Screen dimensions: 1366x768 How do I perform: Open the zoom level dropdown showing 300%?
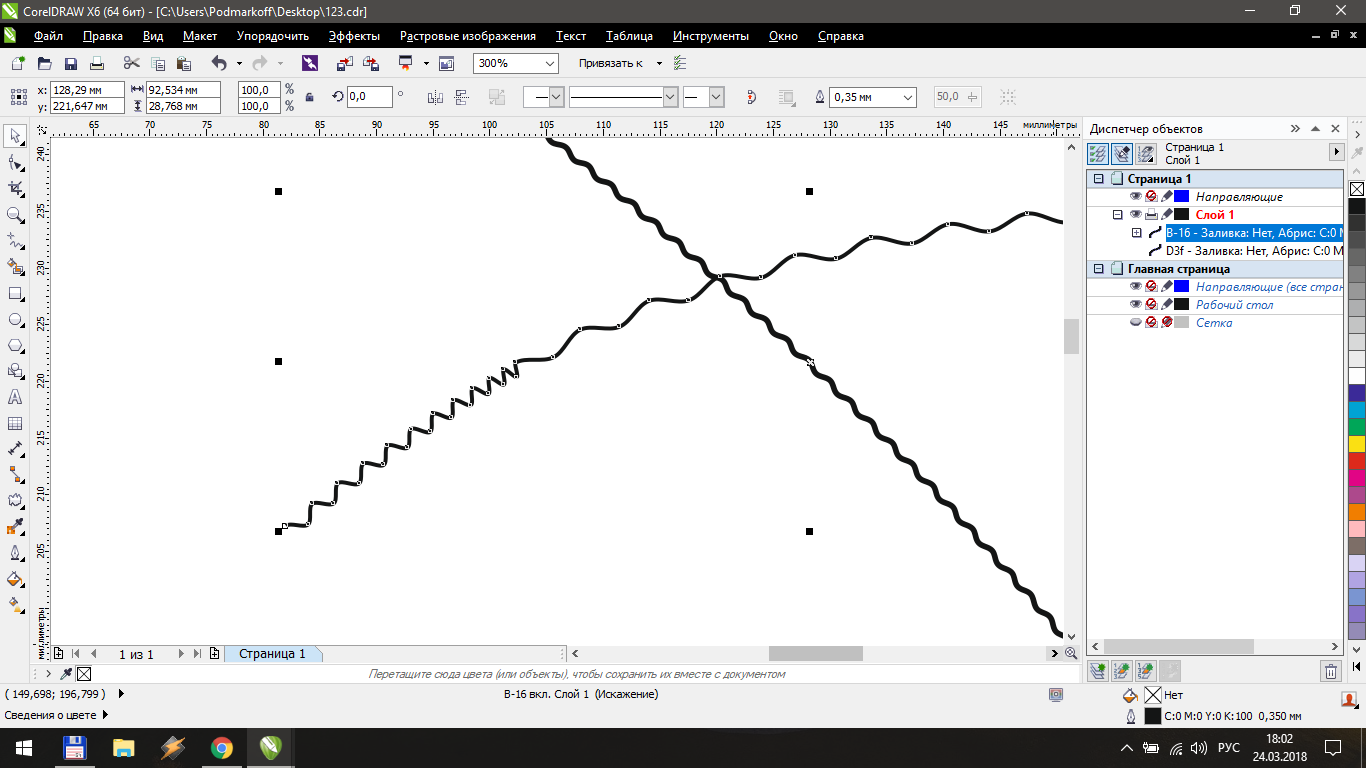pyautogui.click(x=551, y=63)
